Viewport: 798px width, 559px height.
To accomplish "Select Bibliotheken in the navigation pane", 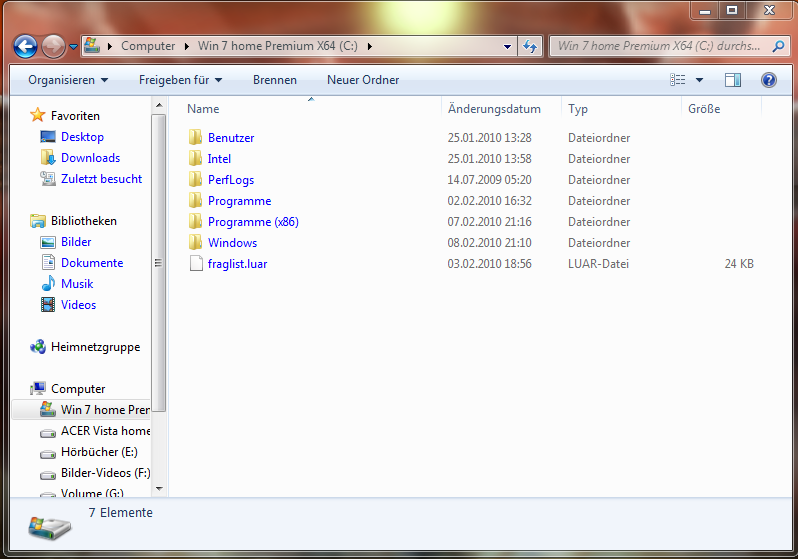I will pos(84,220).
